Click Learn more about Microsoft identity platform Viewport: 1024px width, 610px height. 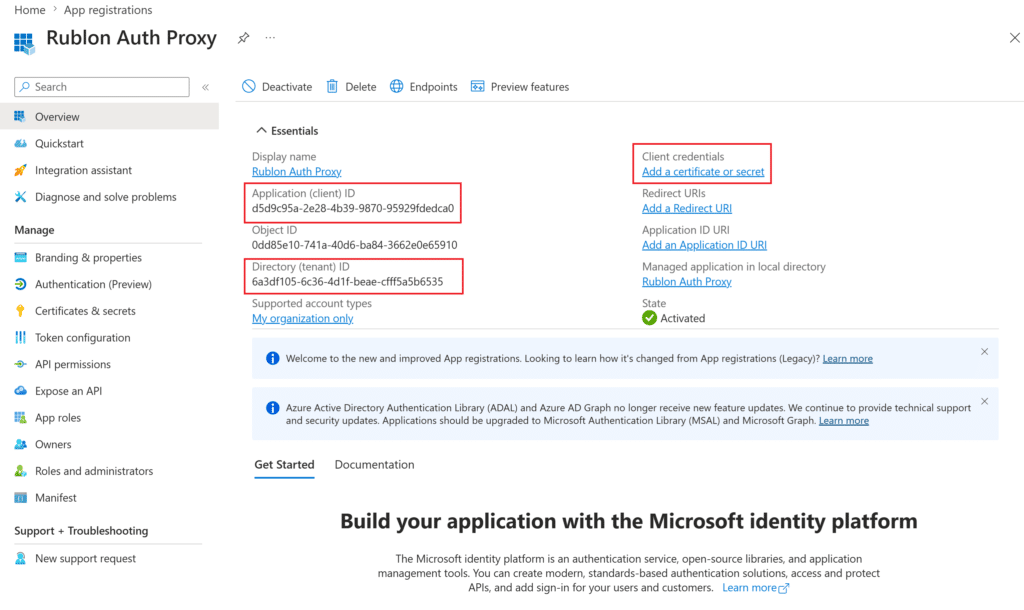click(756, 588)
